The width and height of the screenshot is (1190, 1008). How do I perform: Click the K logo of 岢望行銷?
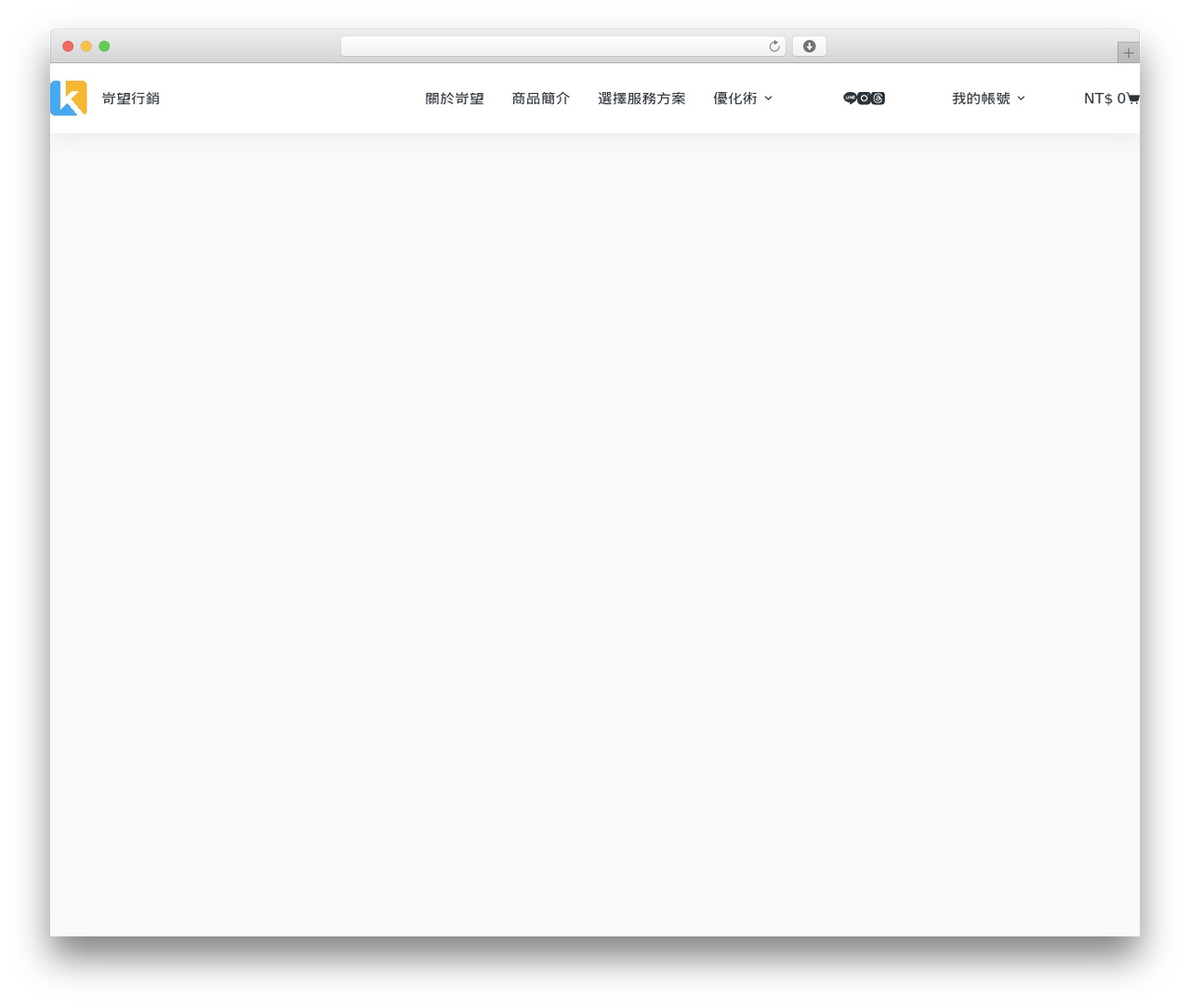(69, 98)
